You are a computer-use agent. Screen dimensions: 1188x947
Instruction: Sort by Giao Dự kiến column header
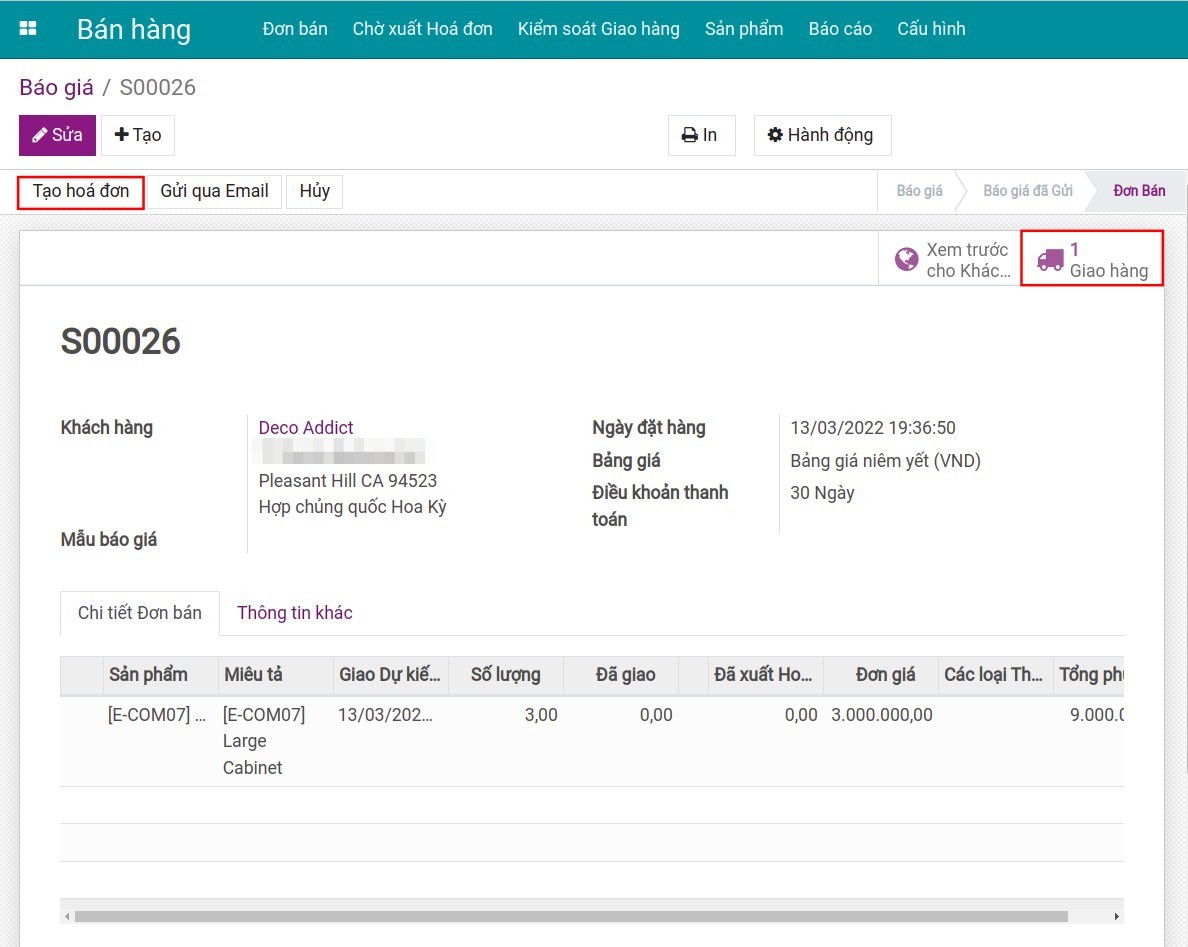pos(391,675)
